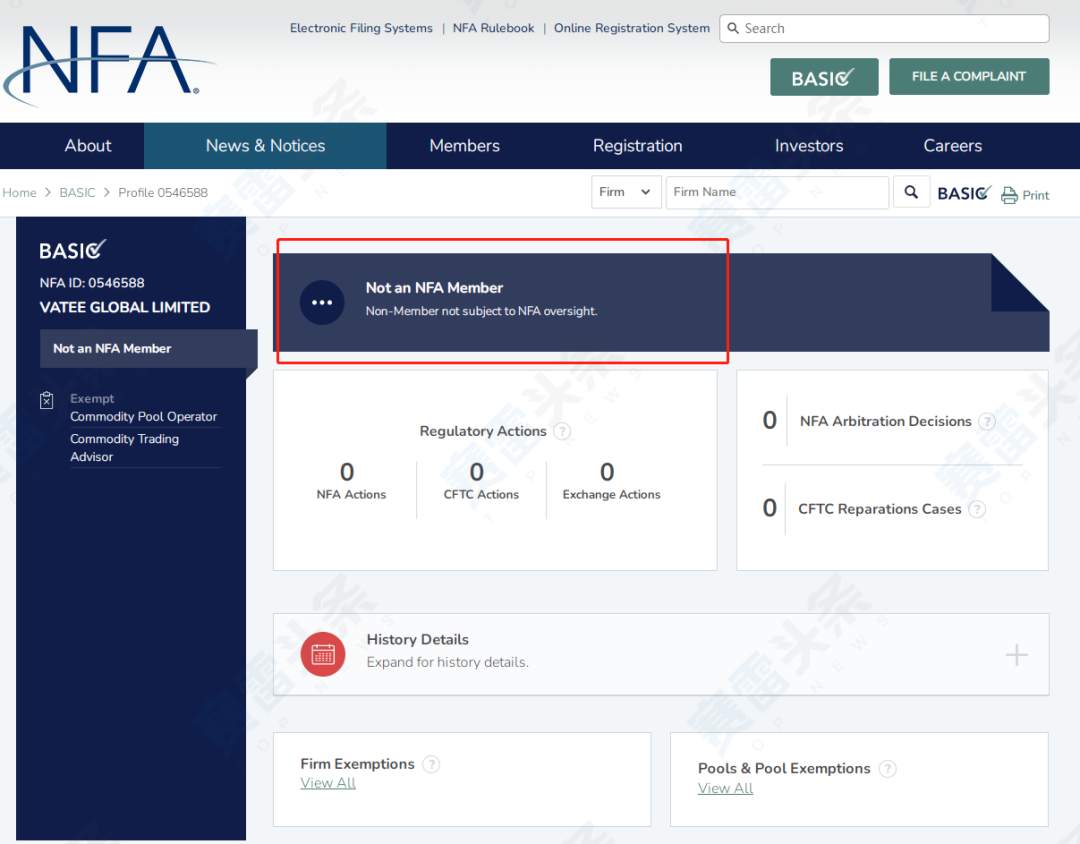
Task: Click the green BASIC button
Action: point(824,77)
